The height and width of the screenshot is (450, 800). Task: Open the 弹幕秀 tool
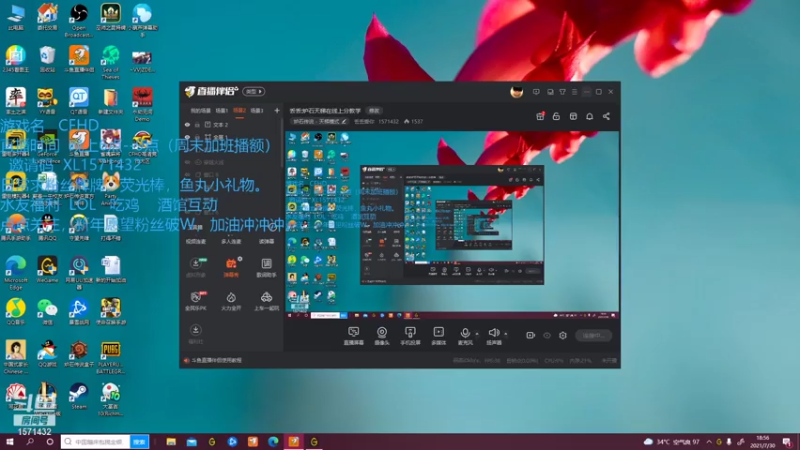pyautogui.click(x=231, y=267)
